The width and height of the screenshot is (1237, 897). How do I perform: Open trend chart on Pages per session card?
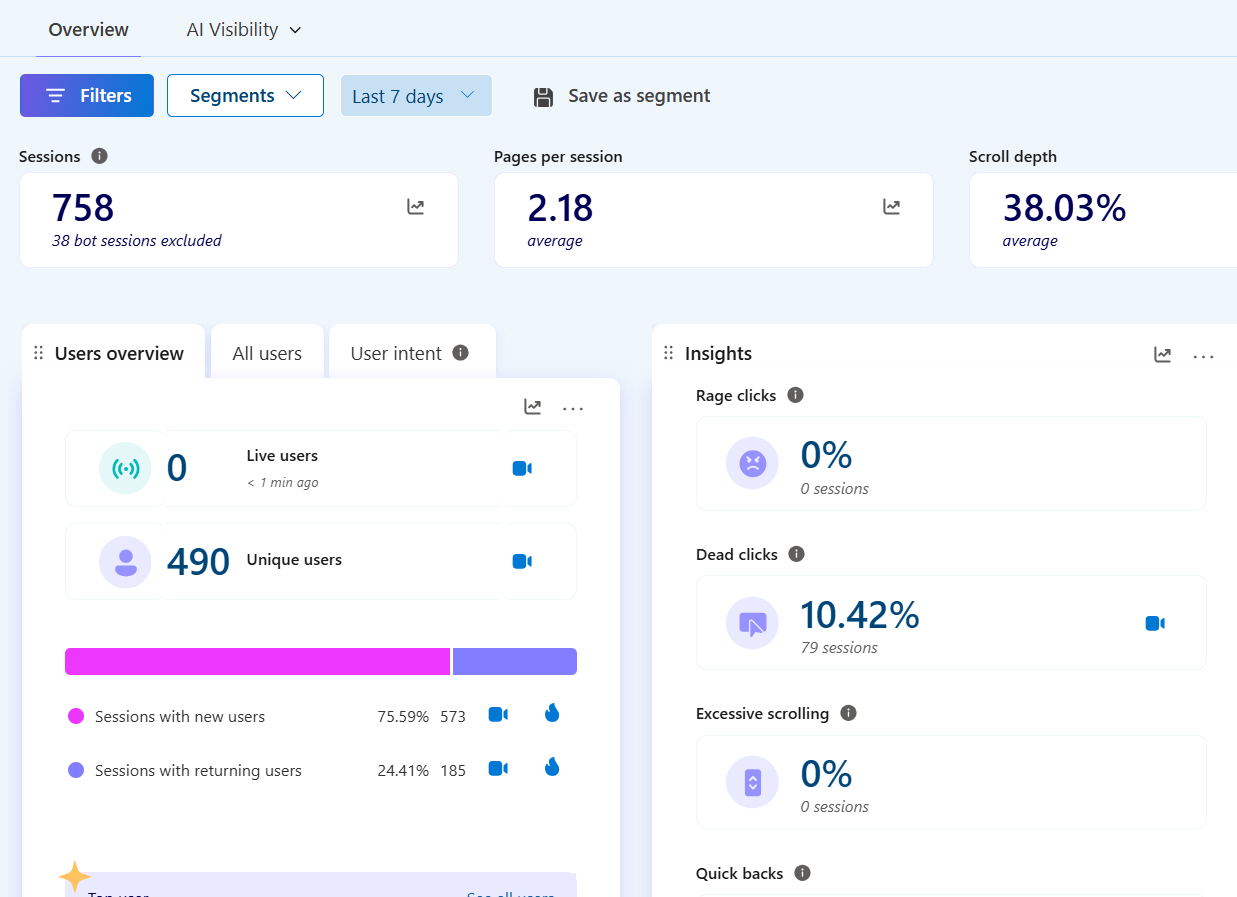(x=891, y=207)
